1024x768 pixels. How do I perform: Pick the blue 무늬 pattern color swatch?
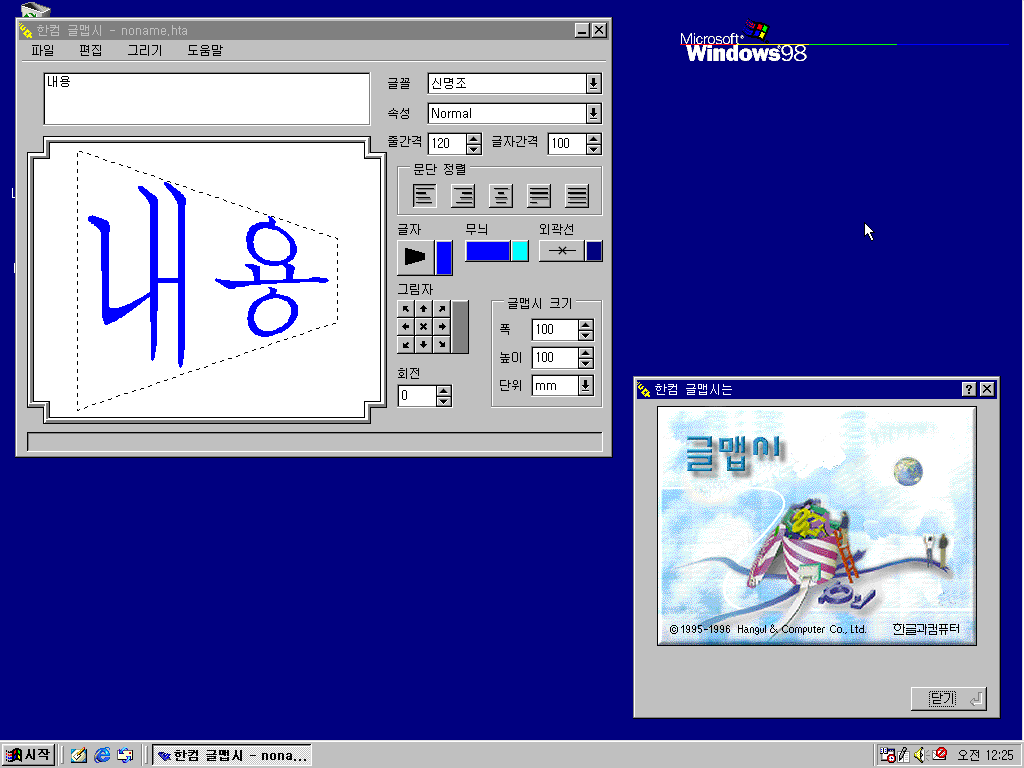coord(488,251)
